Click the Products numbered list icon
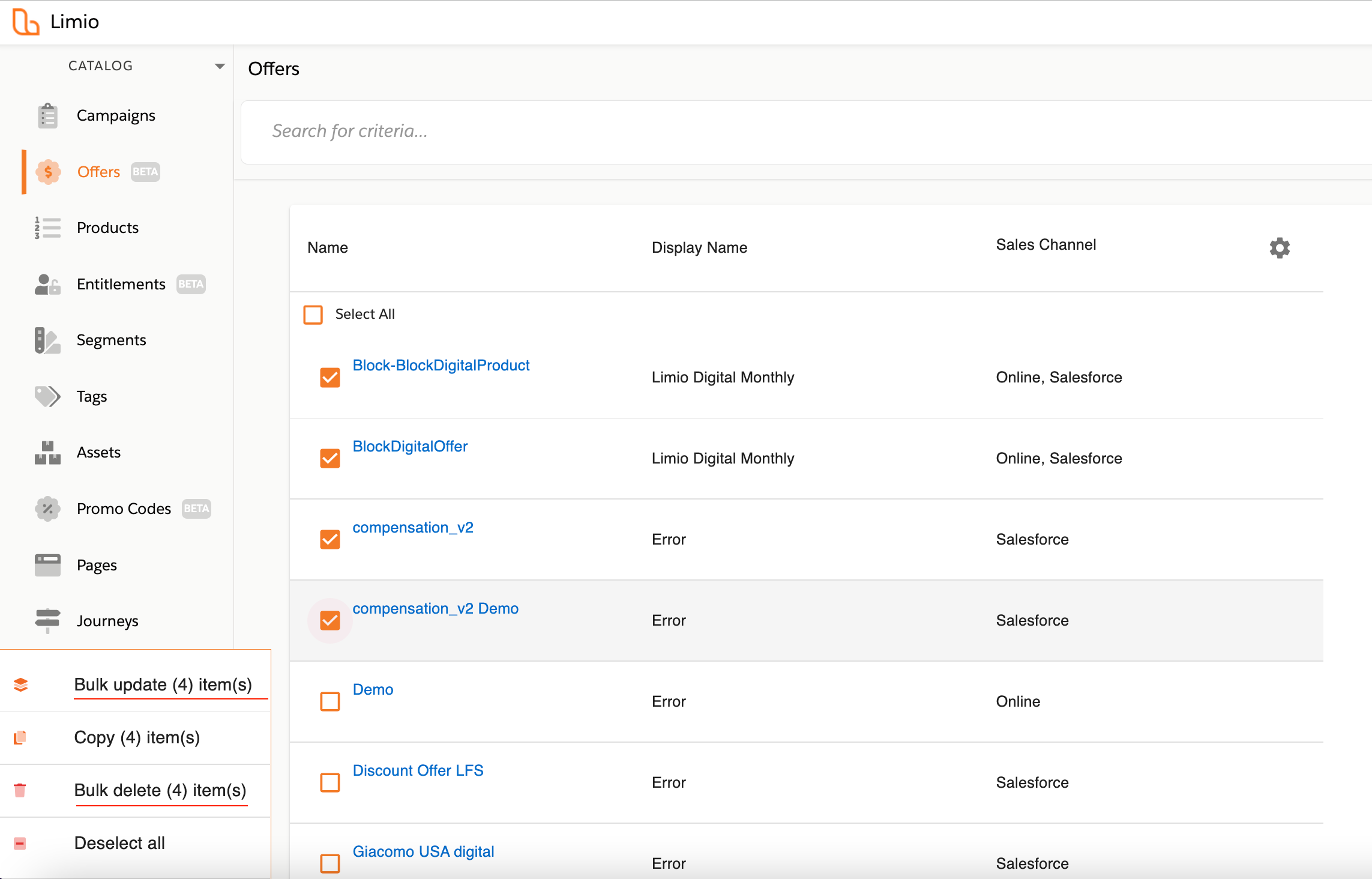 click(x=47, y=228)
